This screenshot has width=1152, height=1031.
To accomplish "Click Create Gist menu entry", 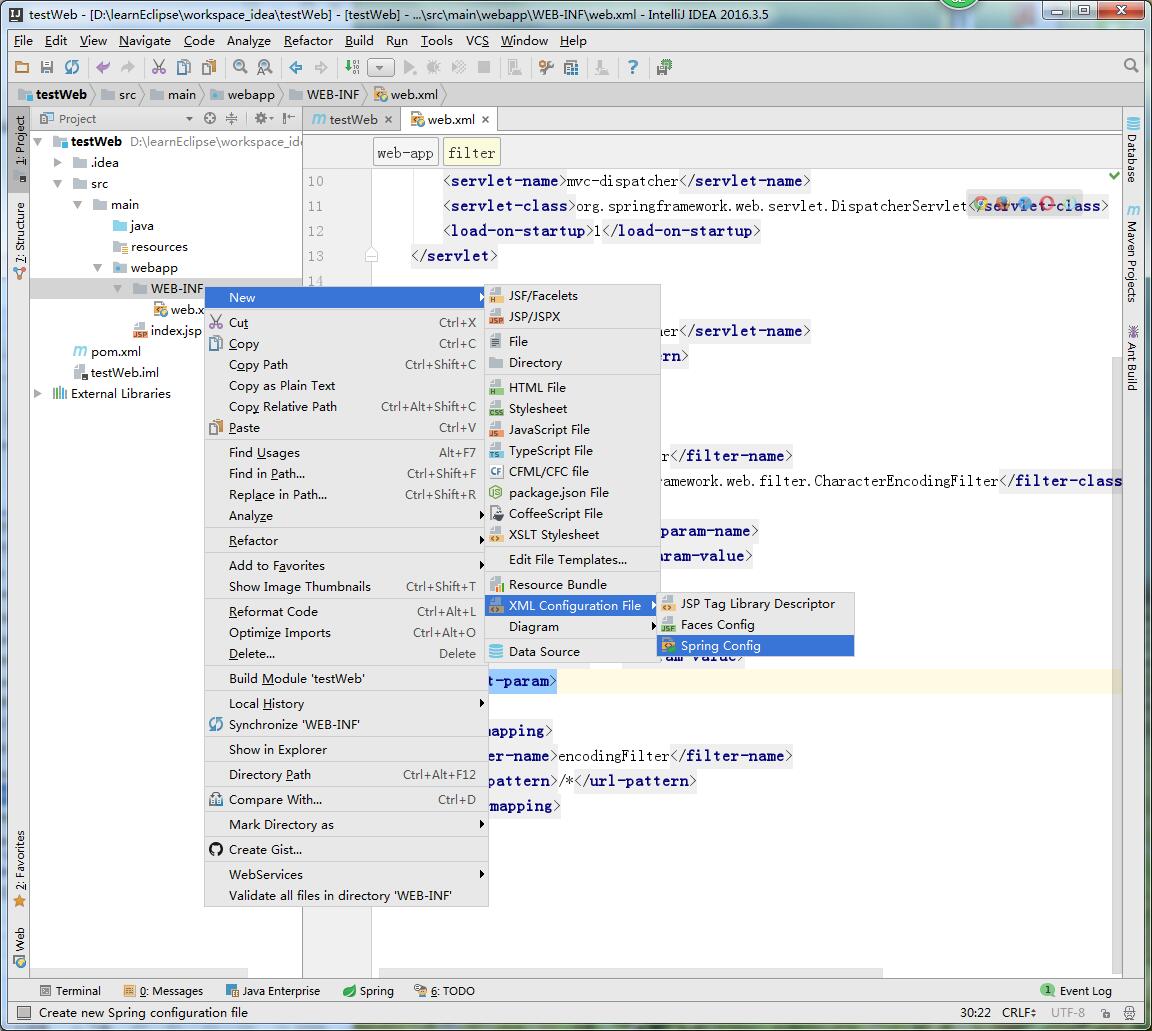I will (345, 849).
